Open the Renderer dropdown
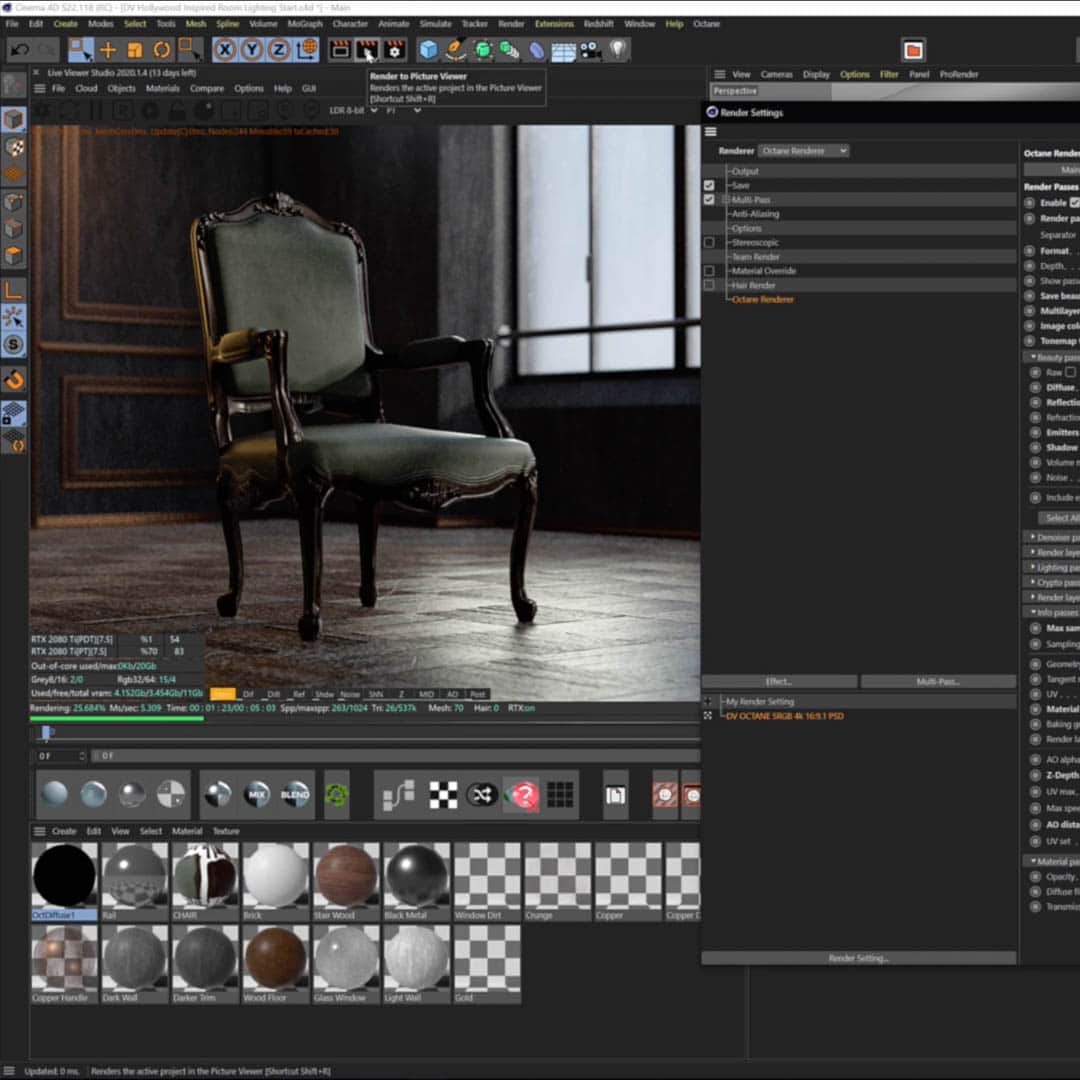This screenshot has width=1080, height=1080. click(803, 151)
